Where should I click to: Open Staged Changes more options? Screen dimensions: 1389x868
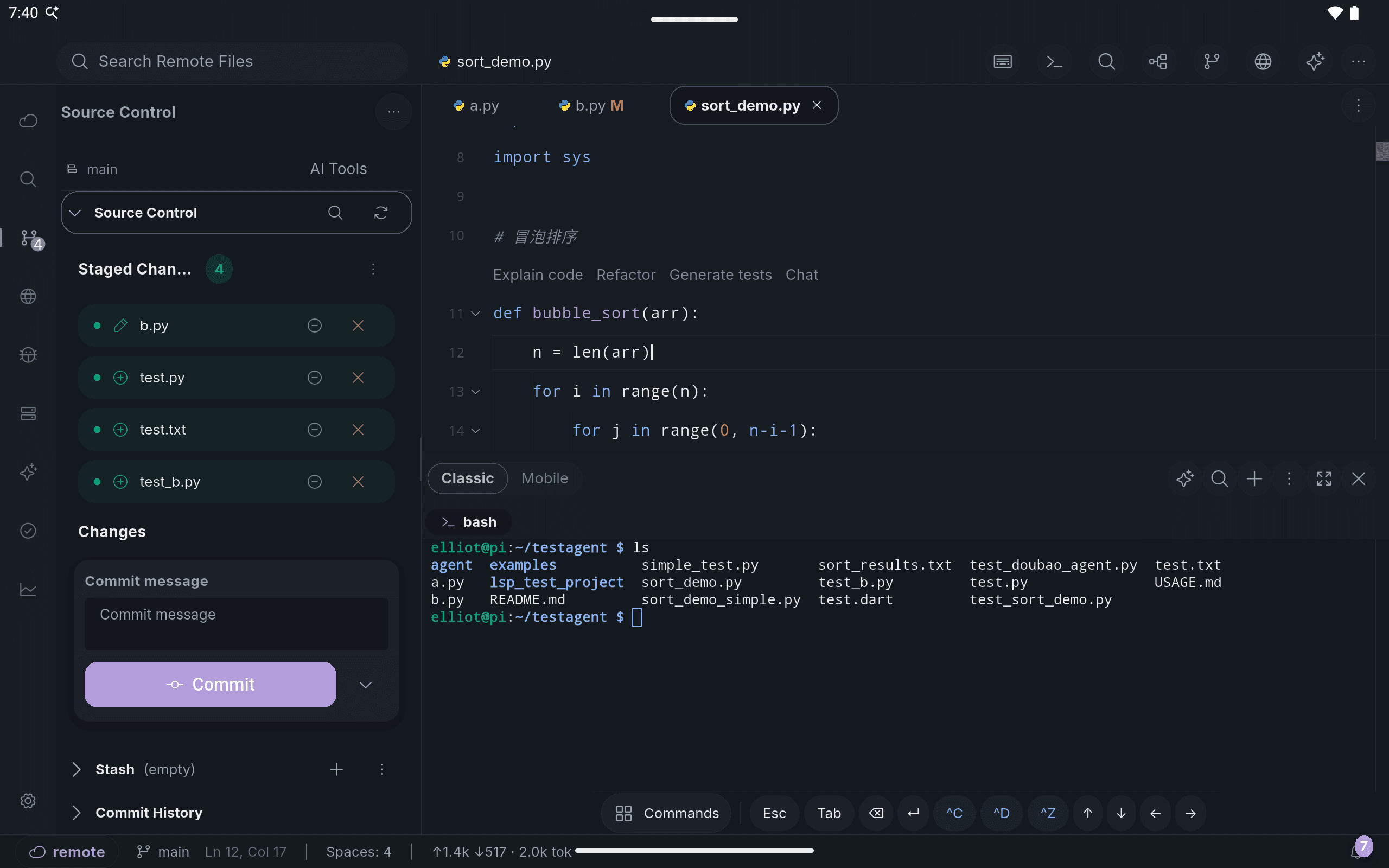click(x=373, y=269)
